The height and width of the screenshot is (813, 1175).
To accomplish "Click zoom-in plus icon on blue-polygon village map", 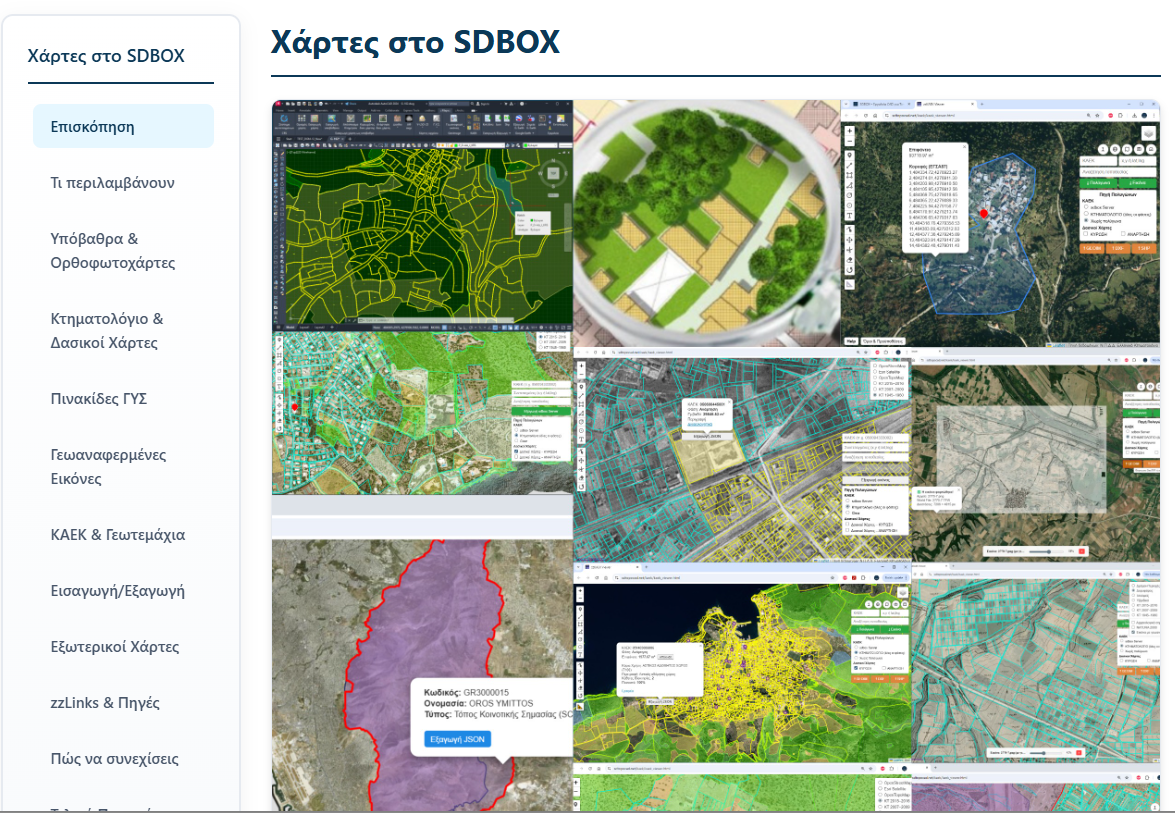I will [849, 131].
